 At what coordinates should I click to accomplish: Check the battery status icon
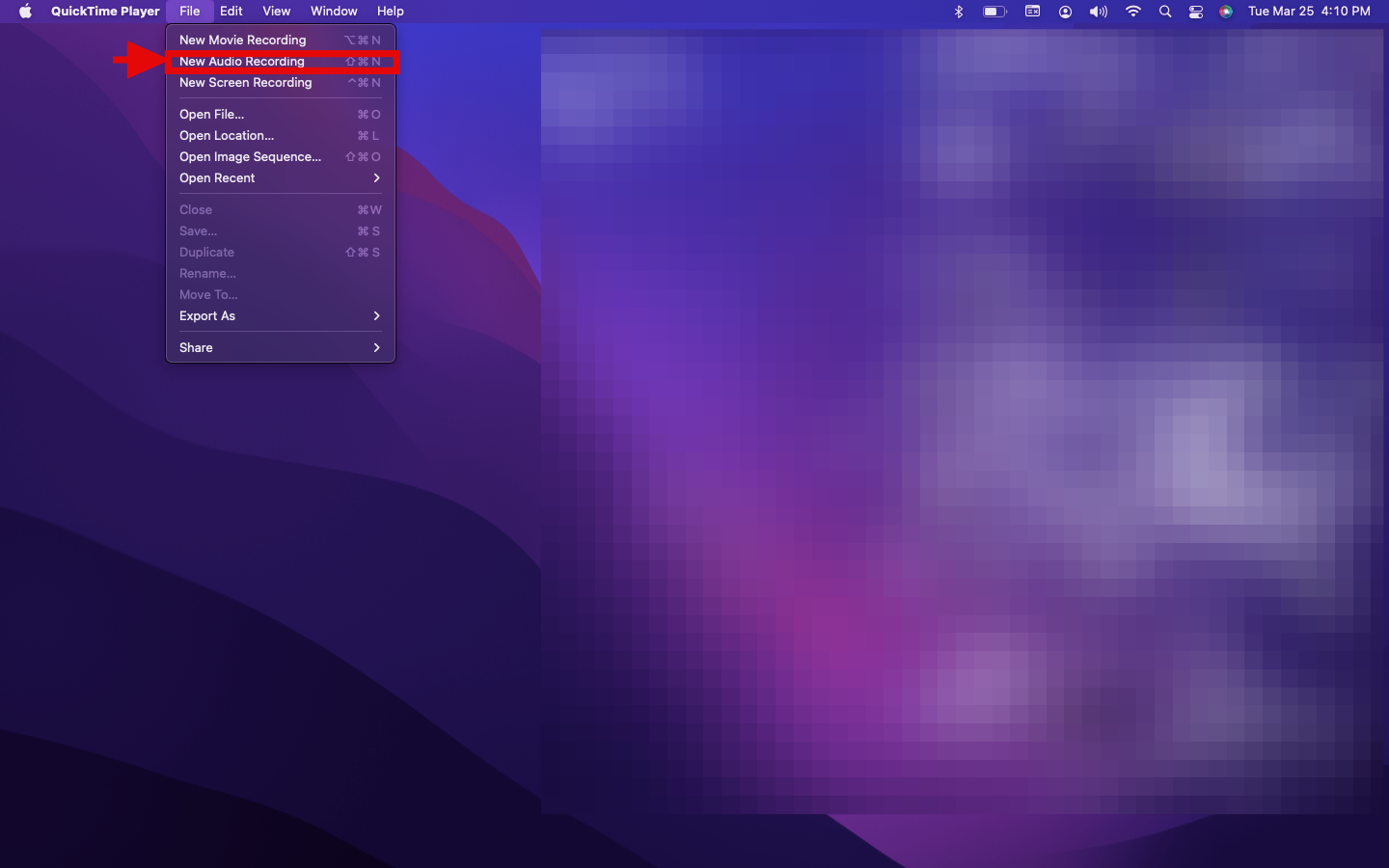click(994, 12)
